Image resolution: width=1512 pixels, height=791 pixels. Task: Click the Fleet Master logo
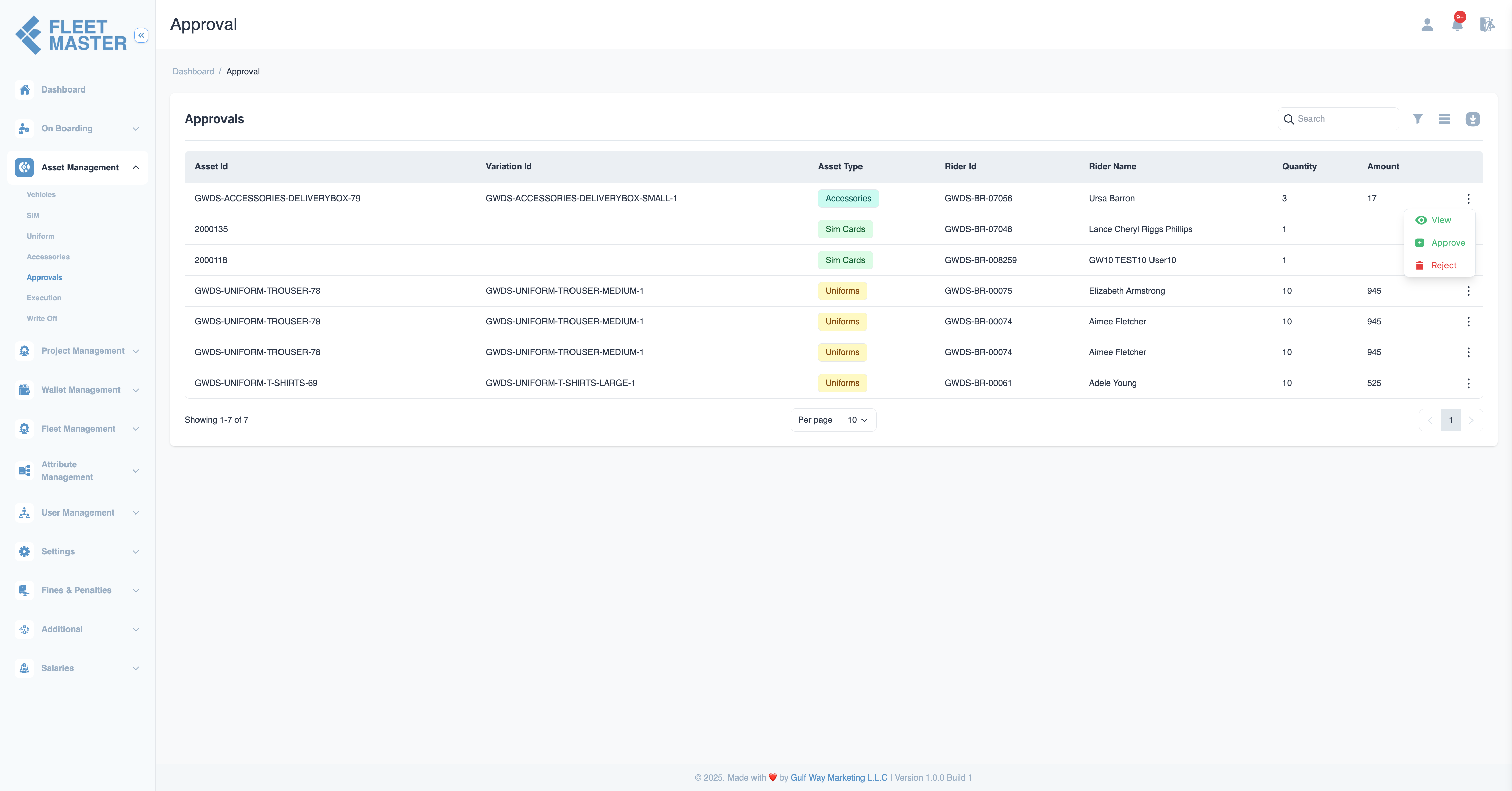click(x=71, y=35)
